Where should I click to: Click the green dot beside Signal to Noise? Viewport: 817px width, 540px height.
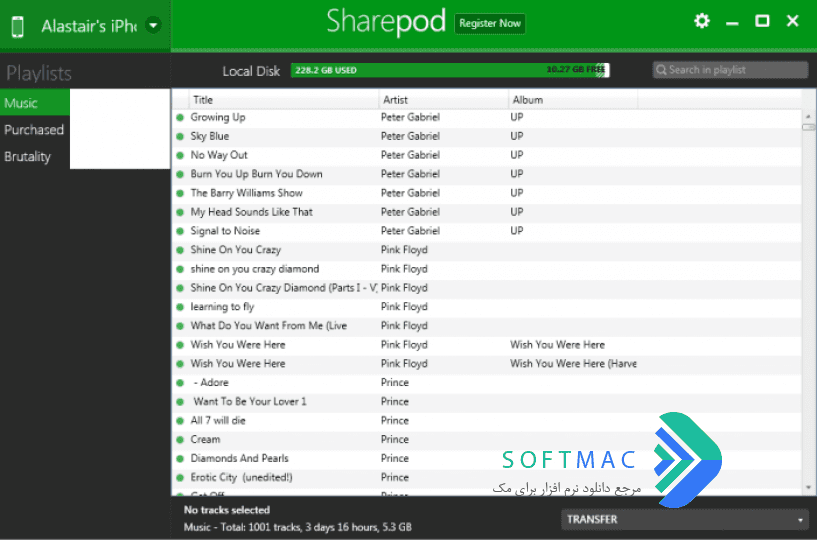click(x=180, y=231)
